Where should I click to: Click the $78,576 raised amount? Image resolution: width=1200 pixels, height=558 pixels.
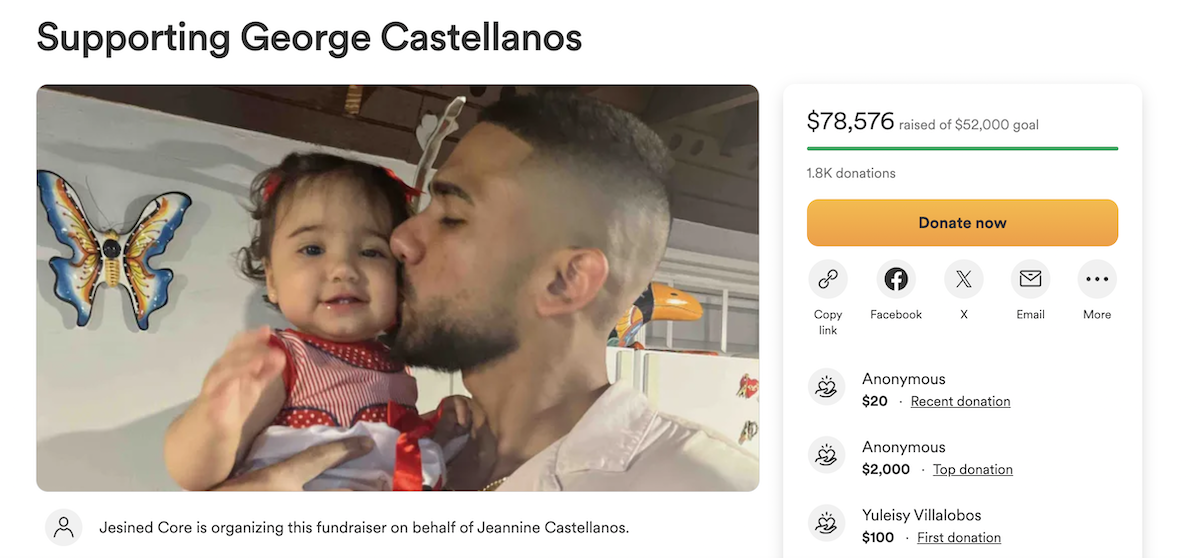point(850,122)
